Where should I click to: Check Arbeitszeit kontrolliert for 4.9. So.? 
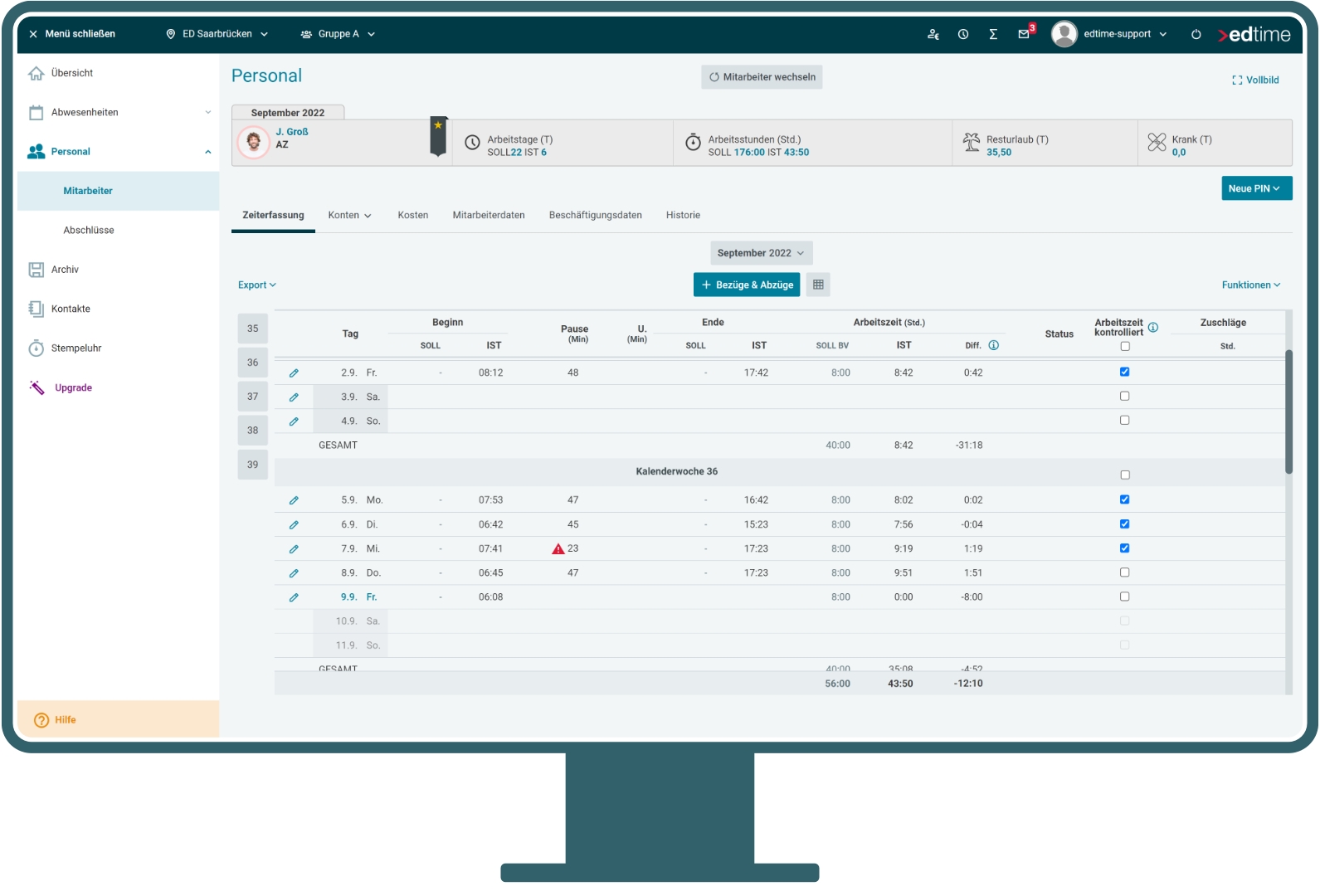coord(1125,420)
